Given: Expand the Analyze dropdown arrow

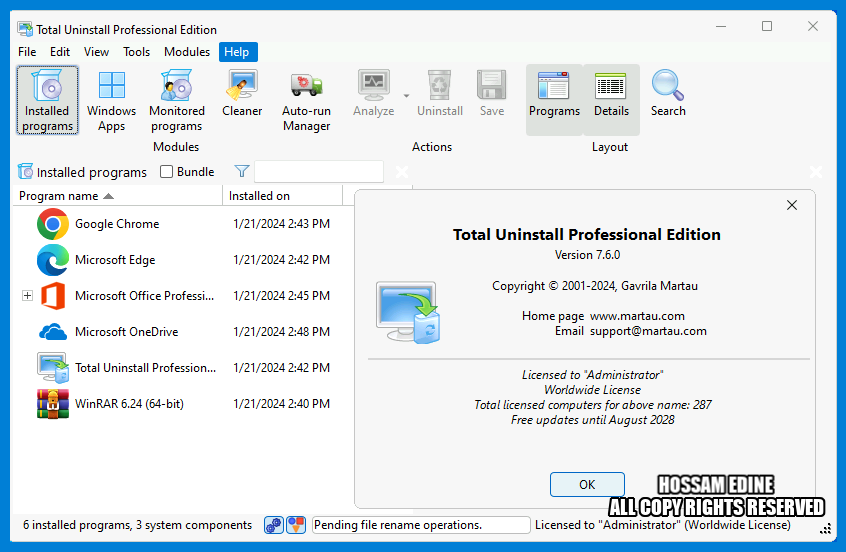Looking at the screenshot, I should [x=406, y=96].
